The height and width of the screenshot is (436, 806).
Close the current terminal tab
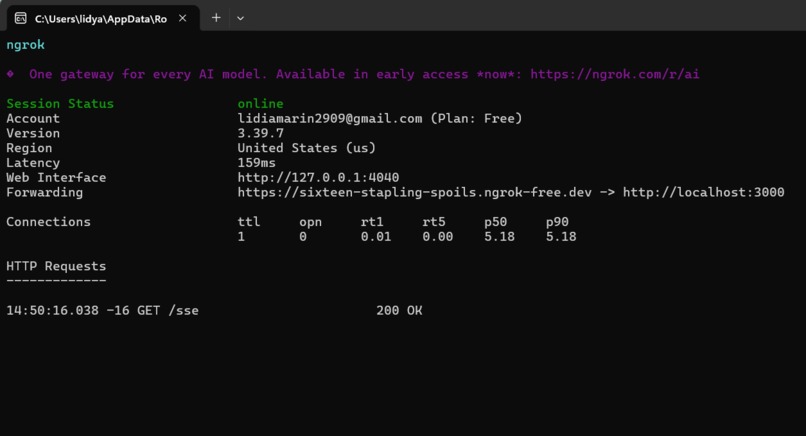(x=182, y=19)
